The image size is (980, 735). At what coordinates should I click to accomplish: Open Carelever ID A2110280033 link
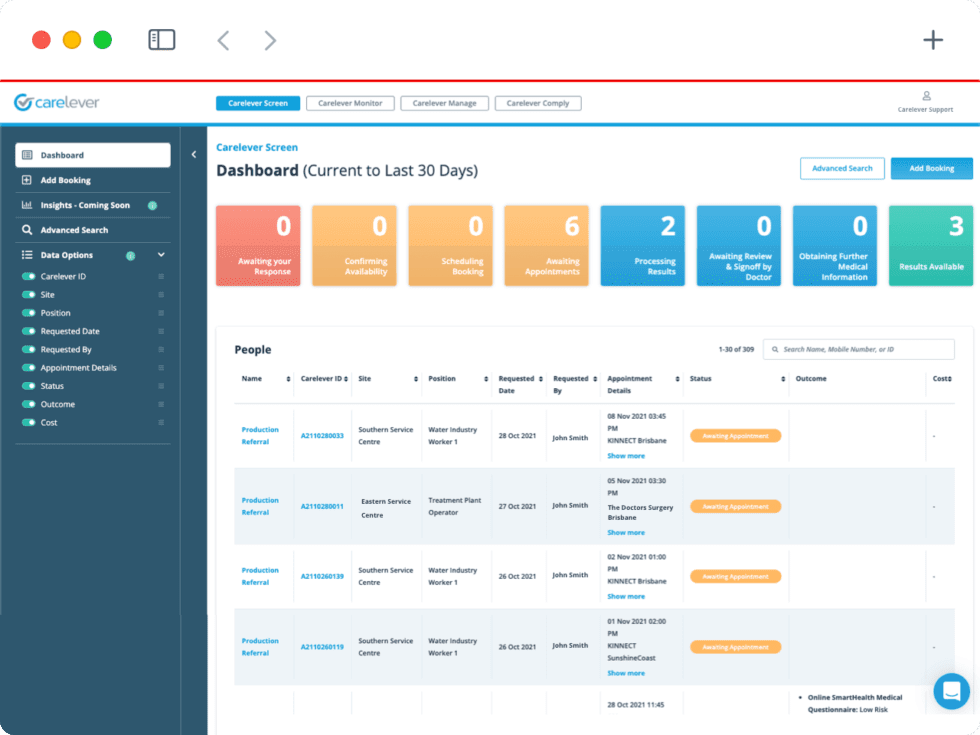[x=322, y=436]
